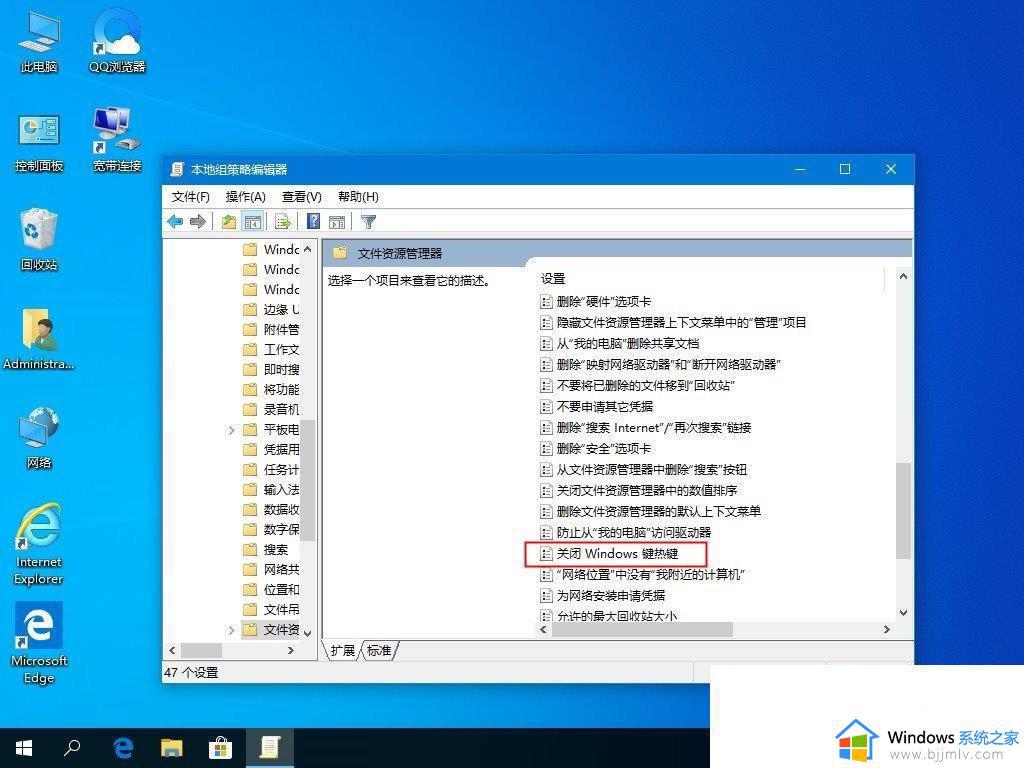Open the 查看(V) menu

[x=302, y=197]
